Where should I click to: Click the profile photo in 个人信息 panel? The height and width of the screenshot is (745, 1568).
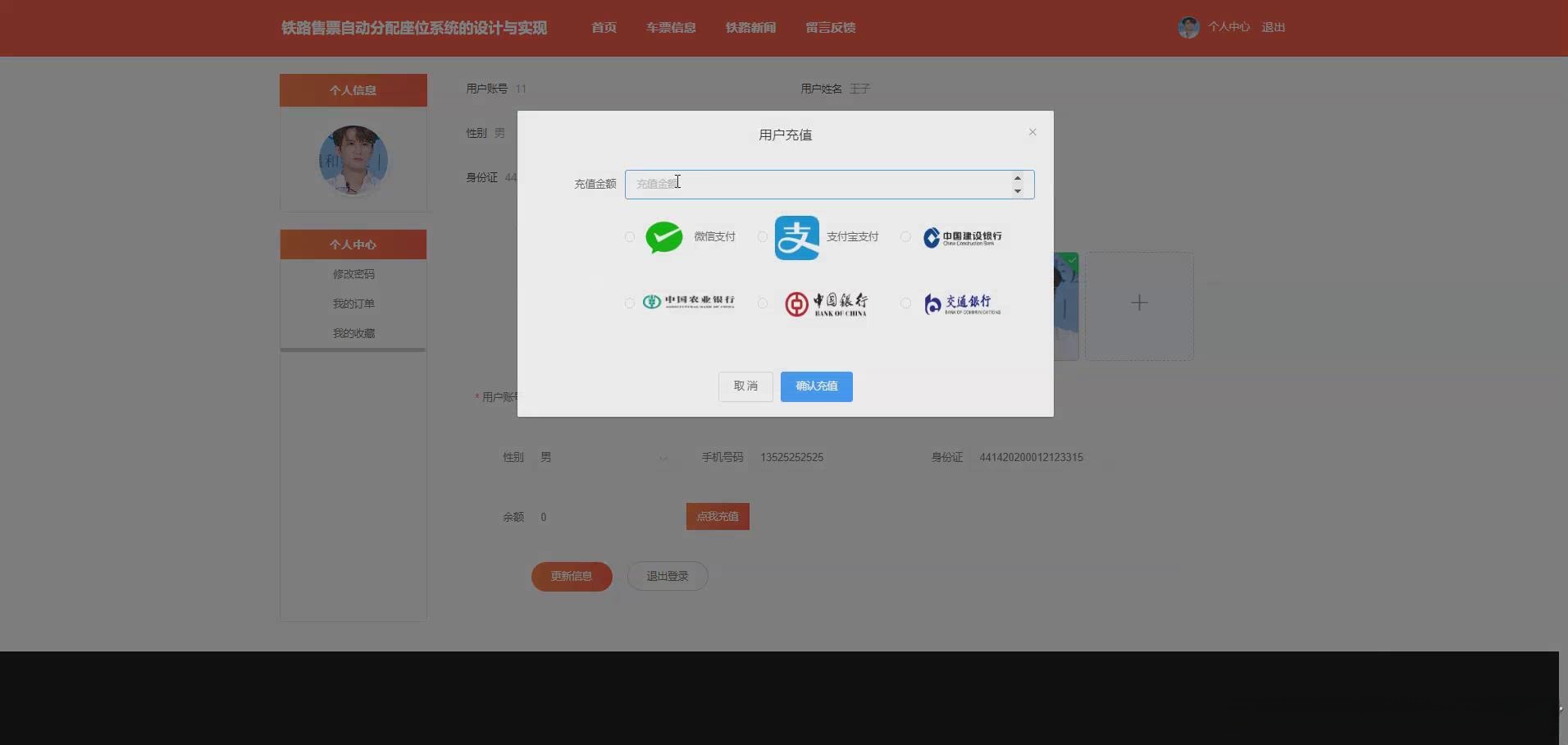(x=353, y=160)
